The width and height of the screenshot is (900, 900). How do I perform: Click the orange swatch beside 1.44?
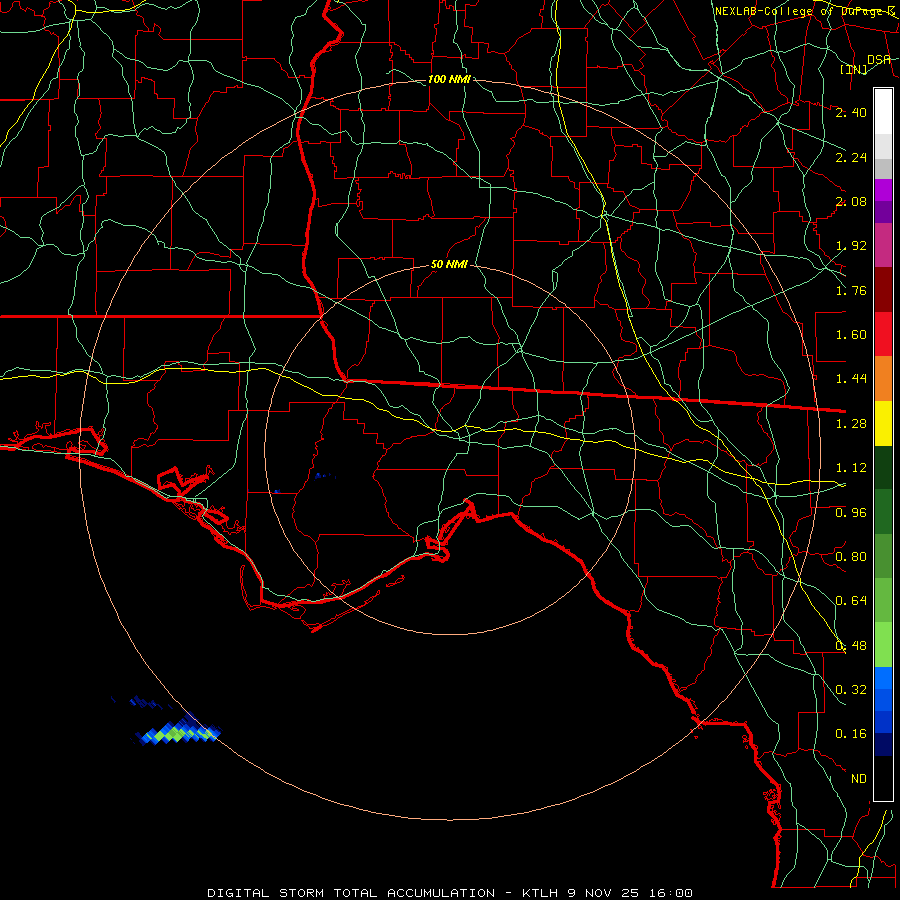click(x=883, y=379)
